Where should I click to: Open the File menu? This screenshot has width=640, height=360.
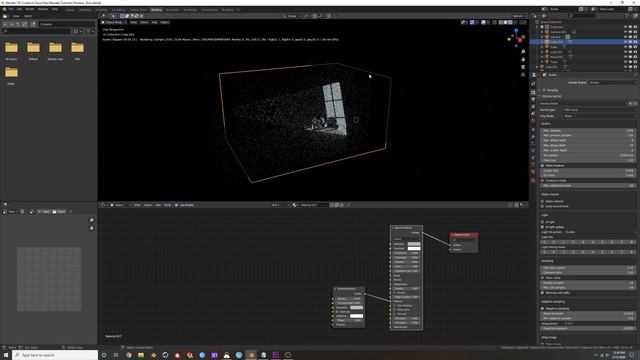click(11, 9)
